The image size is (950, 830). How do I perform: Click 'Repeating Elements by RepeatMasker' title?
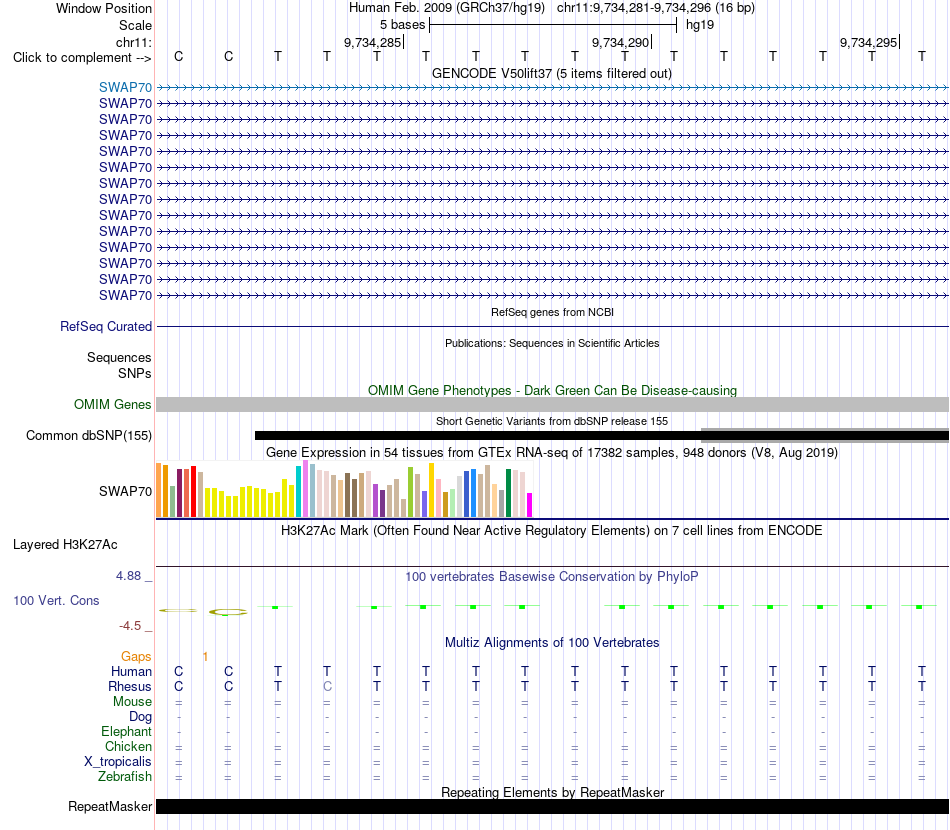tap(553, 792)
